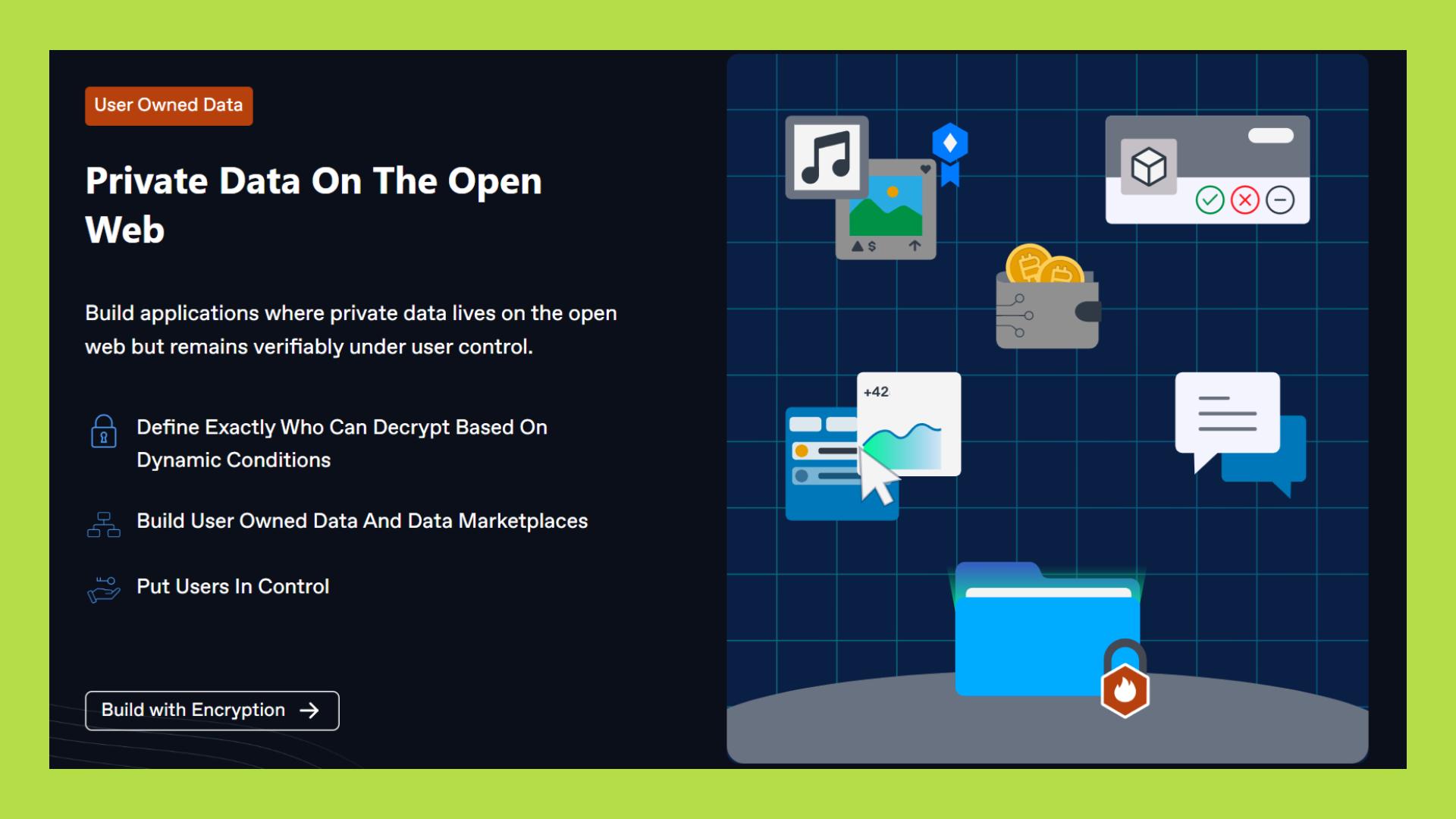Viewport: 1456px width, 819px height.
Task: Click the music note icon
Action: [x=826, y=158]
